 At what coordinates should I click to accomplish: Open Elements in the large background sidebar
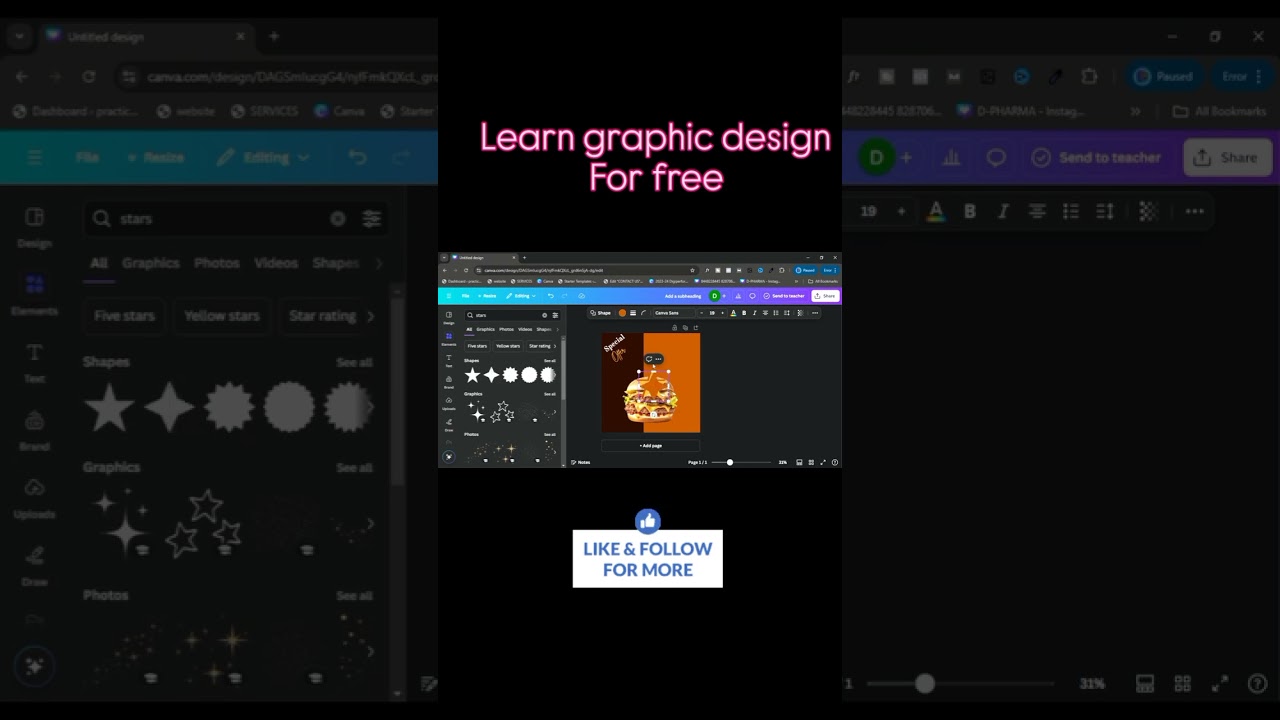(x=34, y=295)
